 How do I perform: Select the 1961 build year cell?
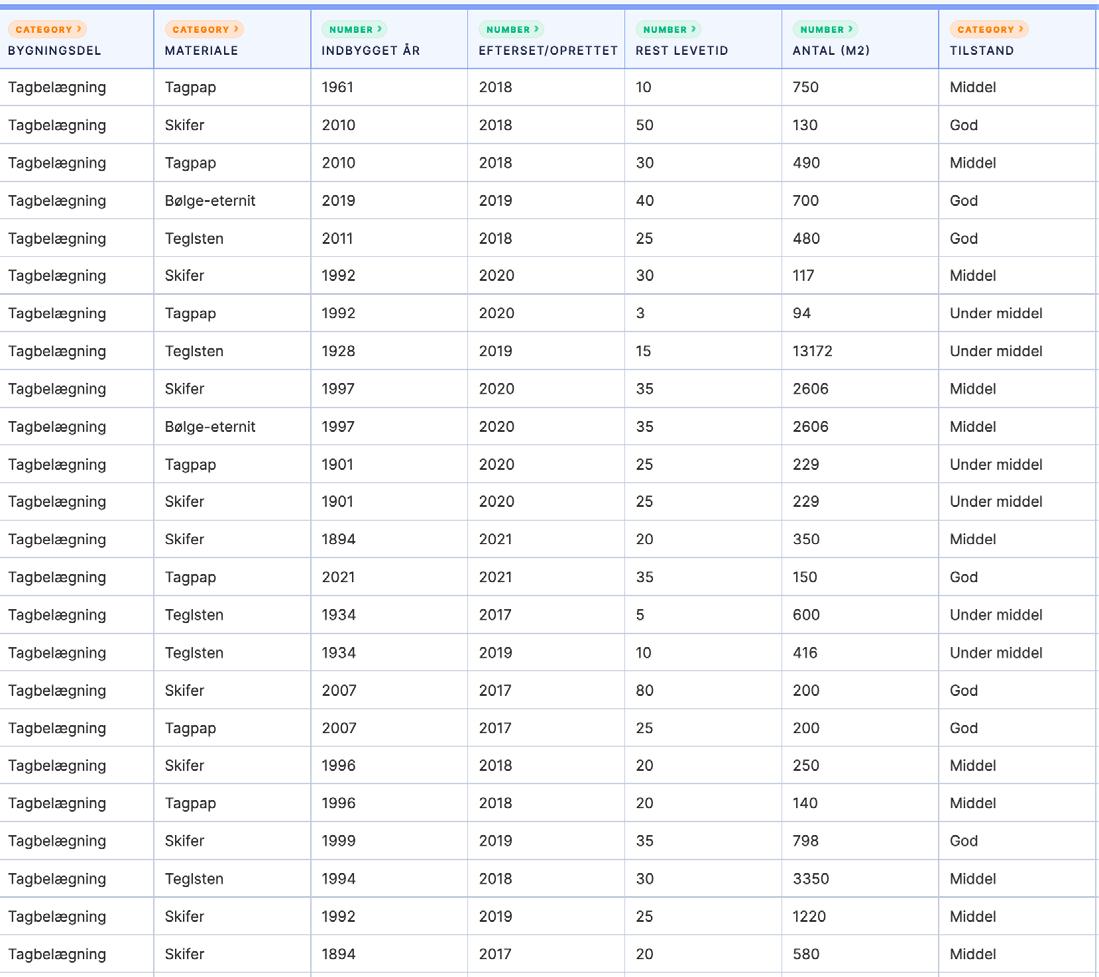pyautogui.click(x=338, y=87)
